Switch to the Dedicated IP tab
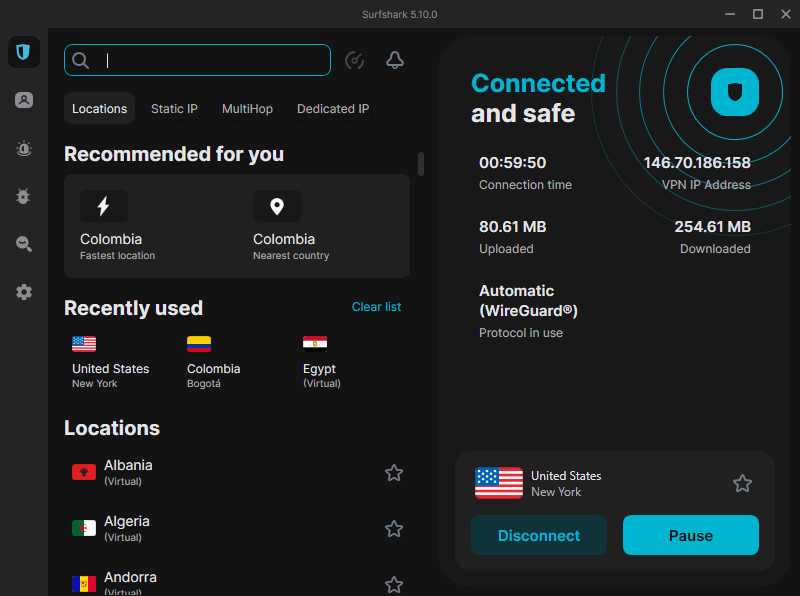Viewport: 800px width, 596px height. point(333,108)
